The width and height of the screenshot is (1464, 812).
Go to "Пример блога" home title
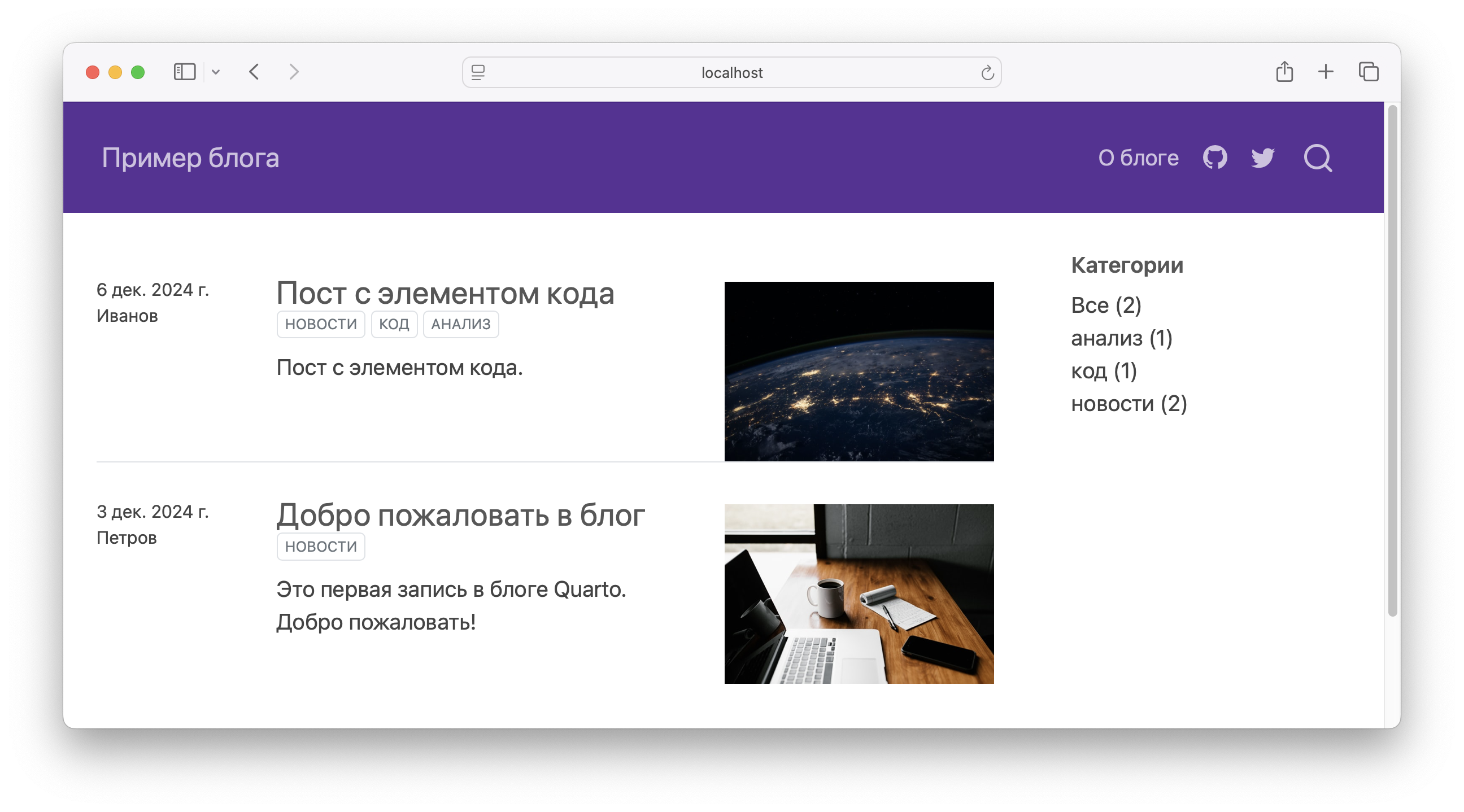point(190,158)
